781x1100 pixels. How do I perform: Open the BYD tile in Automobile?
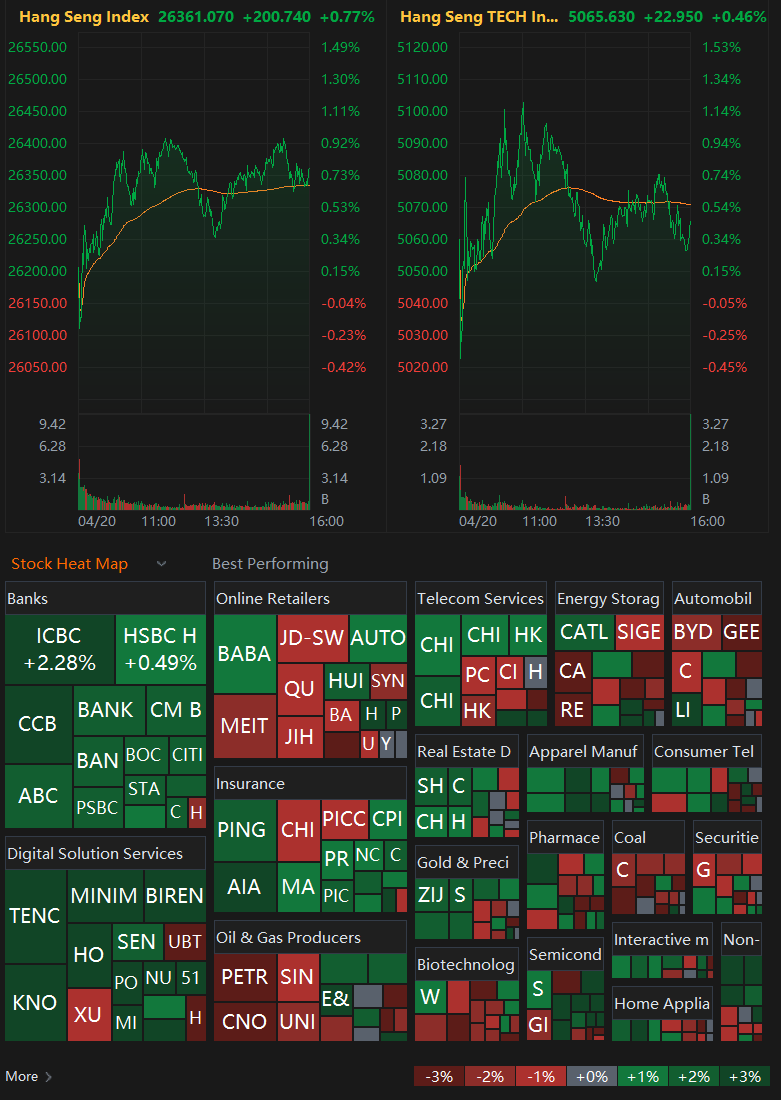click(694, 633)
